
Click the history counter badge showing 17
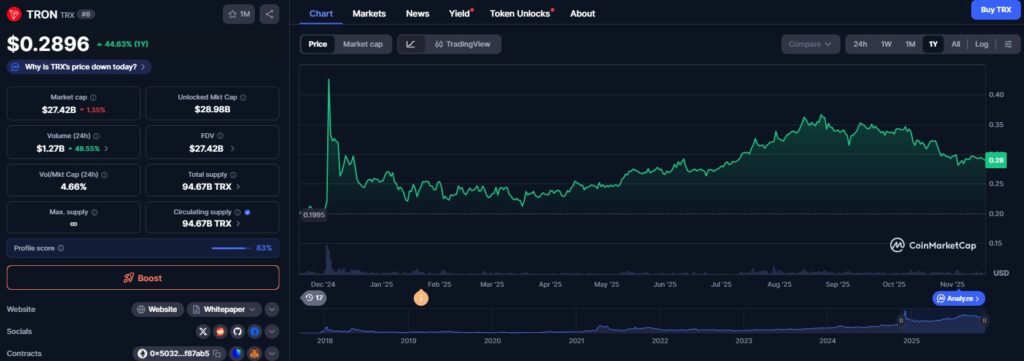[314, 298]
